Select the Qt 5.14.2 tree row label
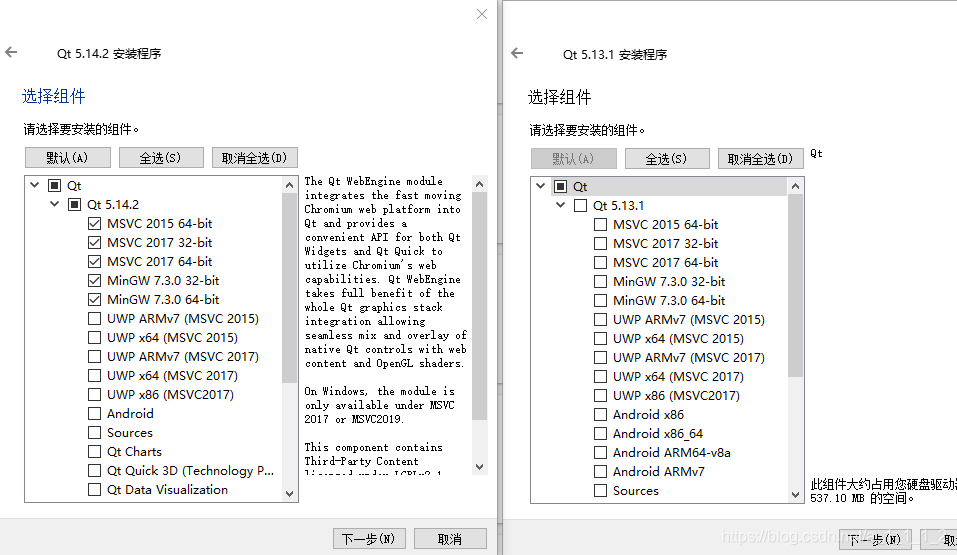Viewport: 957px width, 555px height. [x=113, y=205]
